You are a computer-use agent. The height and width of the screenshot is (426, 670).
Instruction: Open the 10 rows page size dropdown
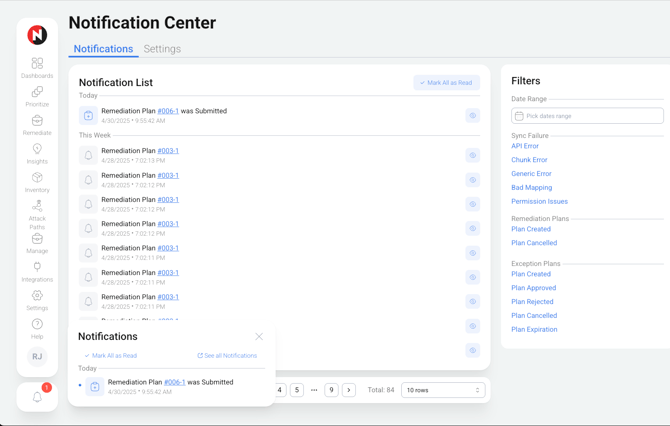tap(442, 390)
